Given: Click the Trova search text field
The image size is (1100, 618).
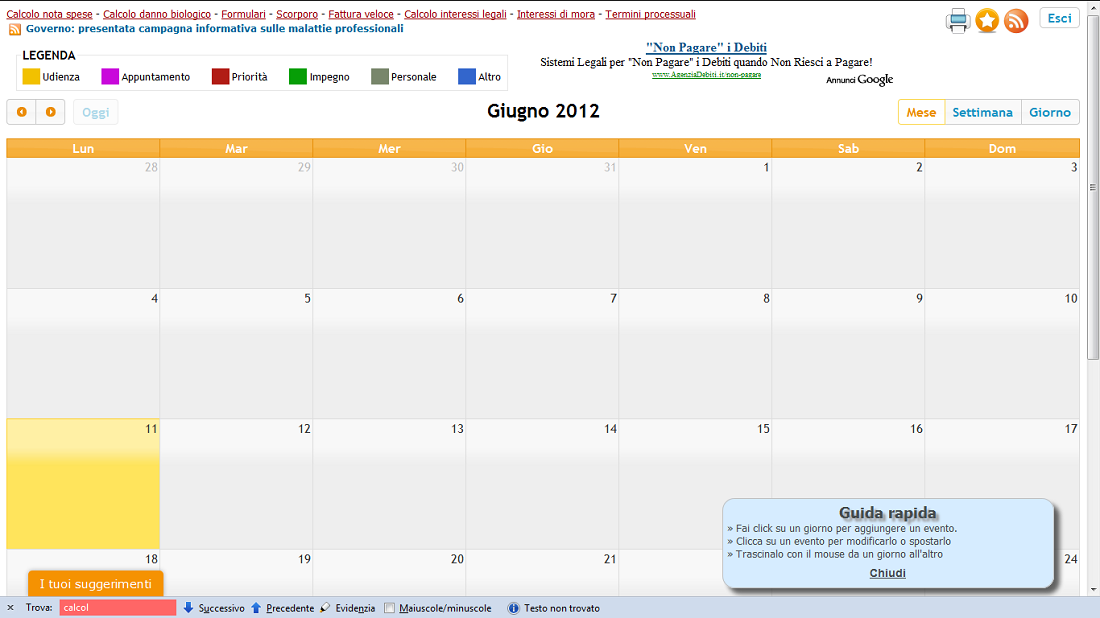Looking at the screenshot, I should [x=117, y=608].
